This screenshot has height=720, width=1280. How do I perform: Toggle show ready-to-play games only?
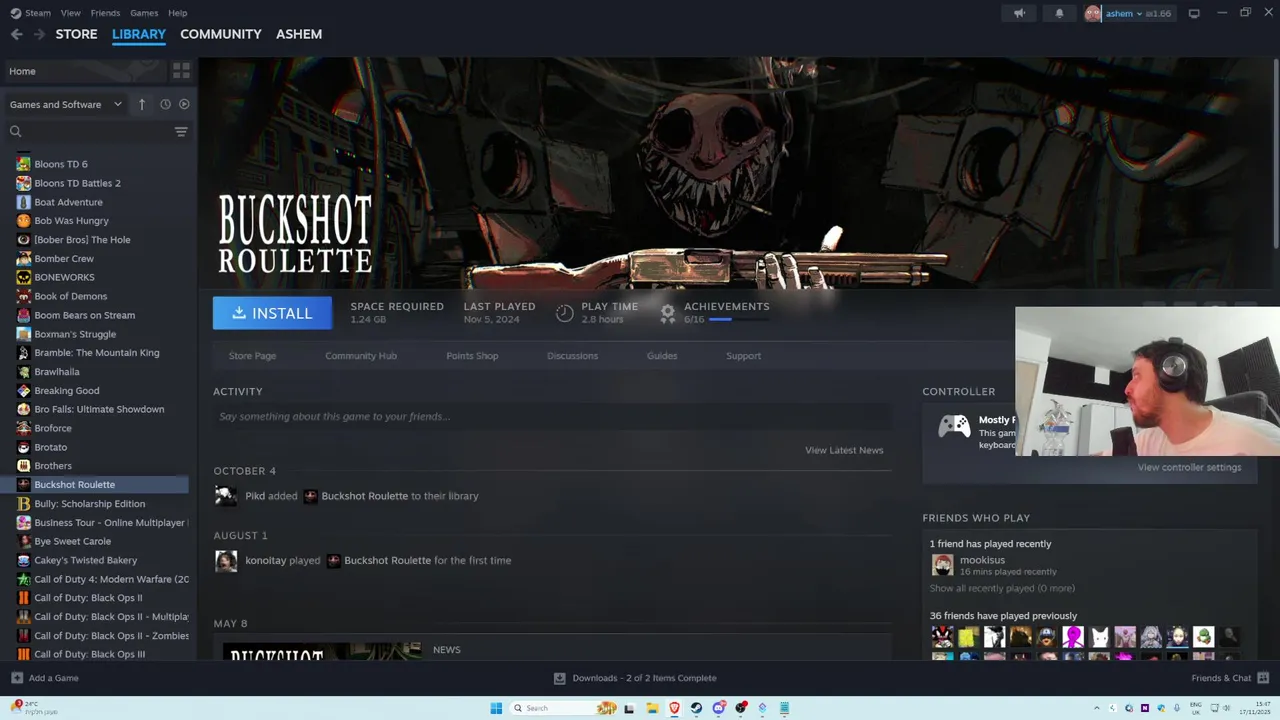tap(184, 104)
